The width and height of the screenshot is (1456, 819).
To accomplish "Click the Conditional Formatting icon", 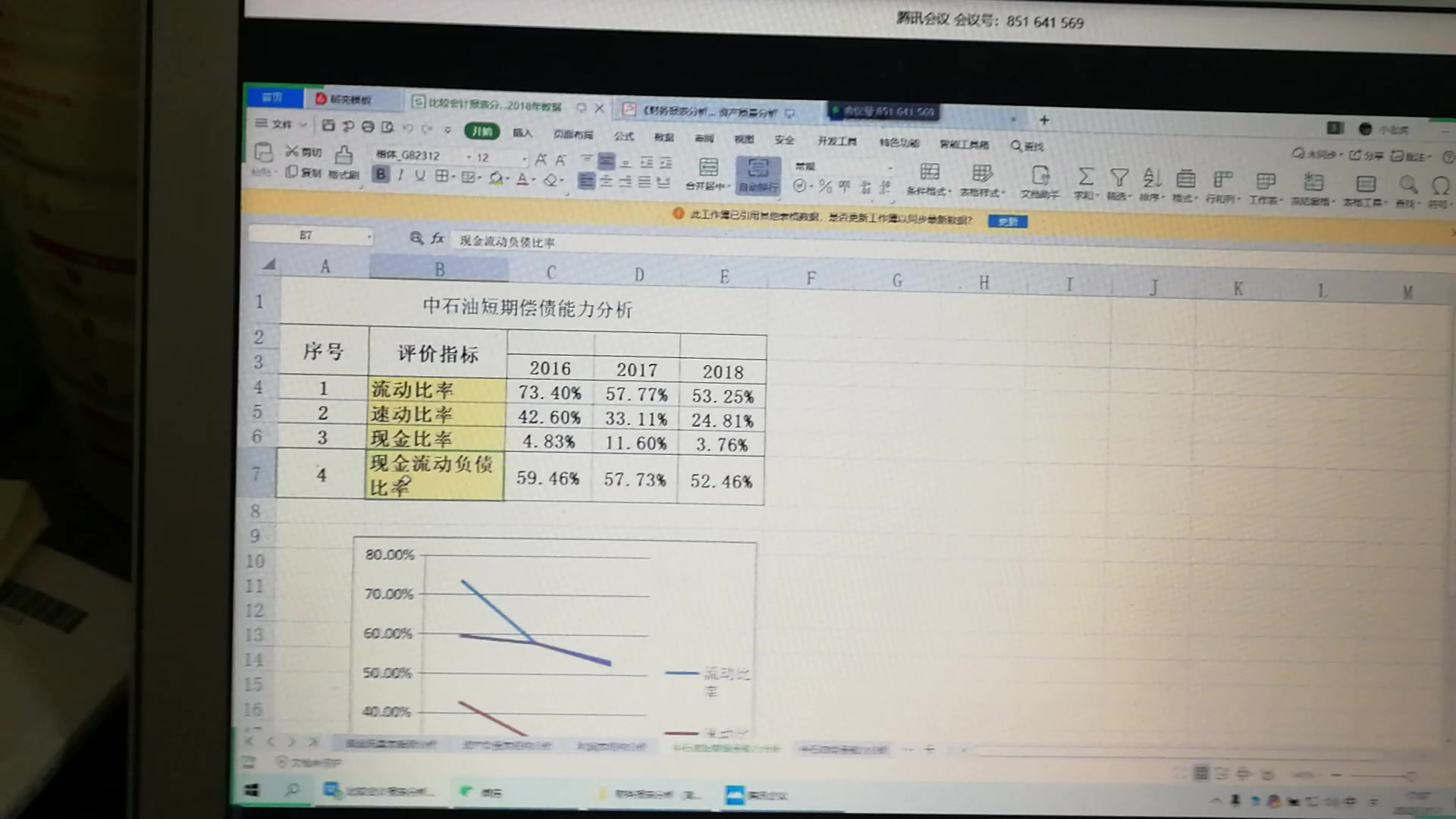I will point(929,172).
